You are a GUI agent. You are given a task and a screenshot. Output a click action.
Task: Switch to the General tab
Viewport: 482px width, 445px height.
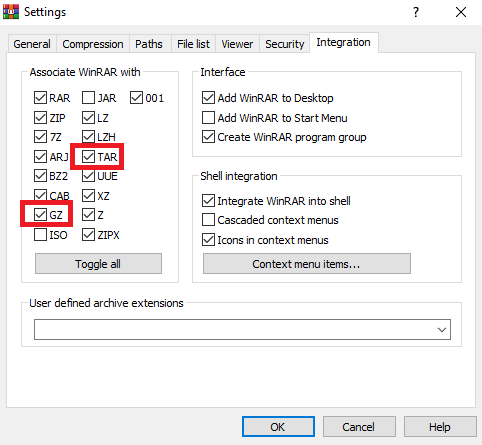click(x=32, y=44)
